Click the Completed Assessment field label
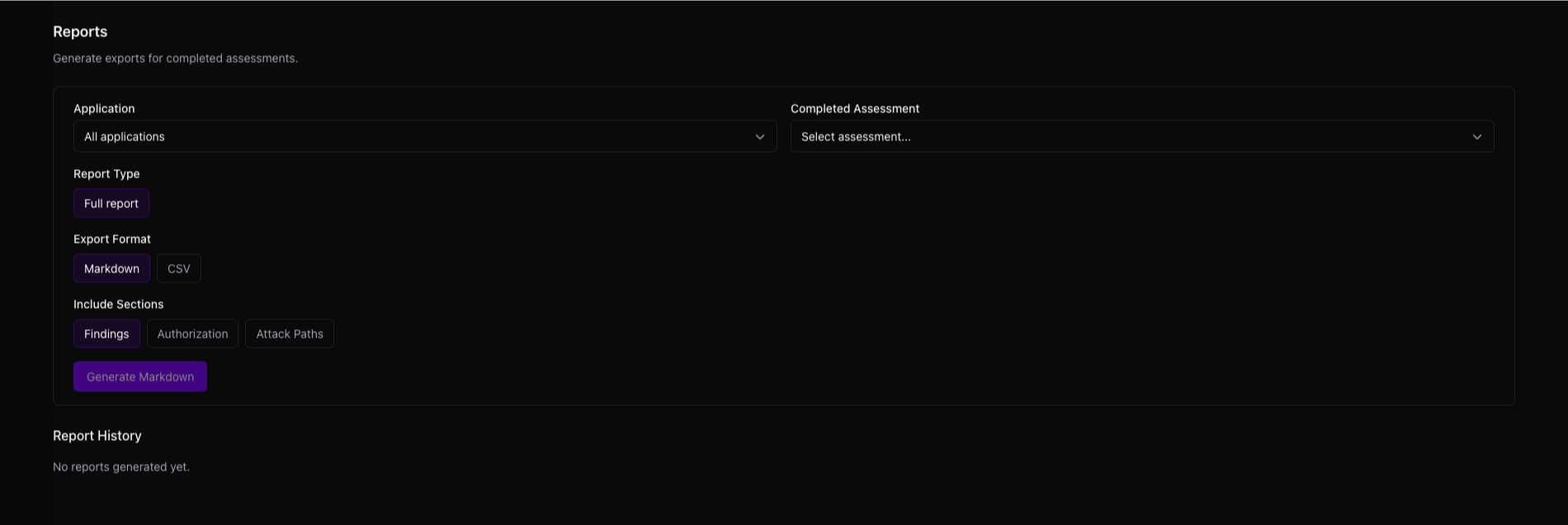Image resolution: width=1568 pixels, height=525 pixels. point(855,108)
